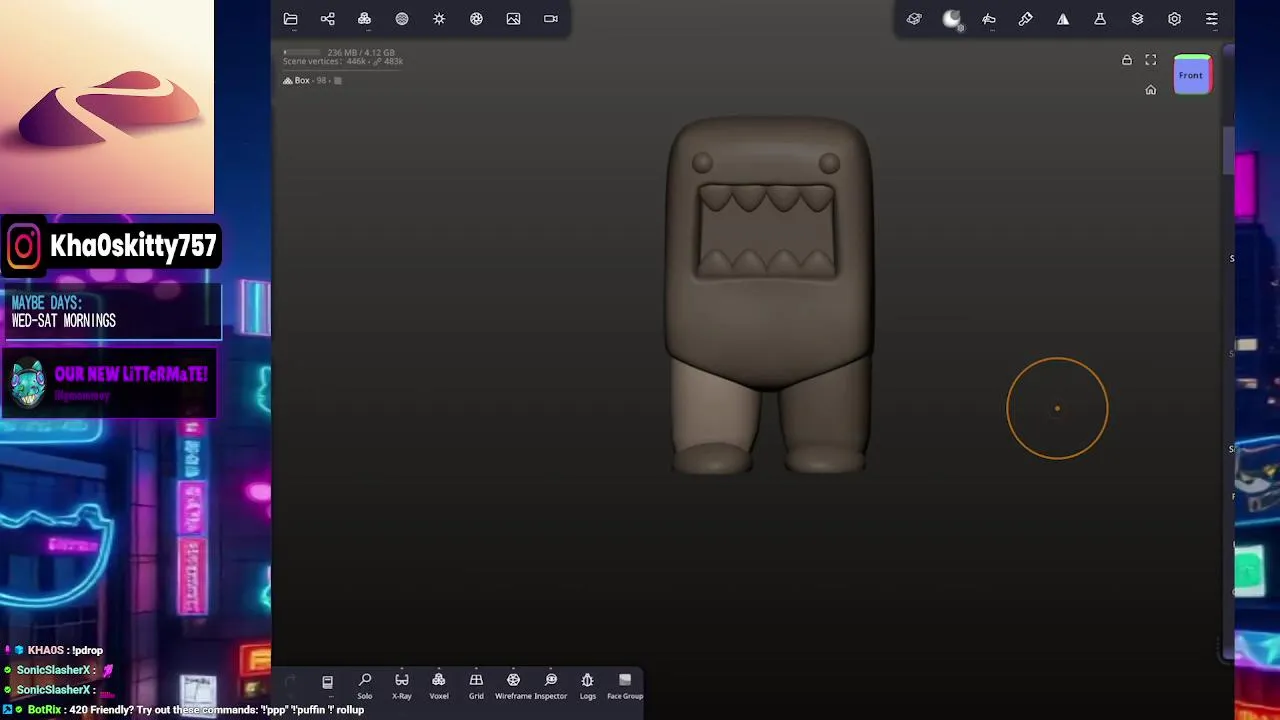Open the matcap sphere paint settings
Image resolution: width=1280 pixels, height=720 pixels.
(x=952, y=19)
